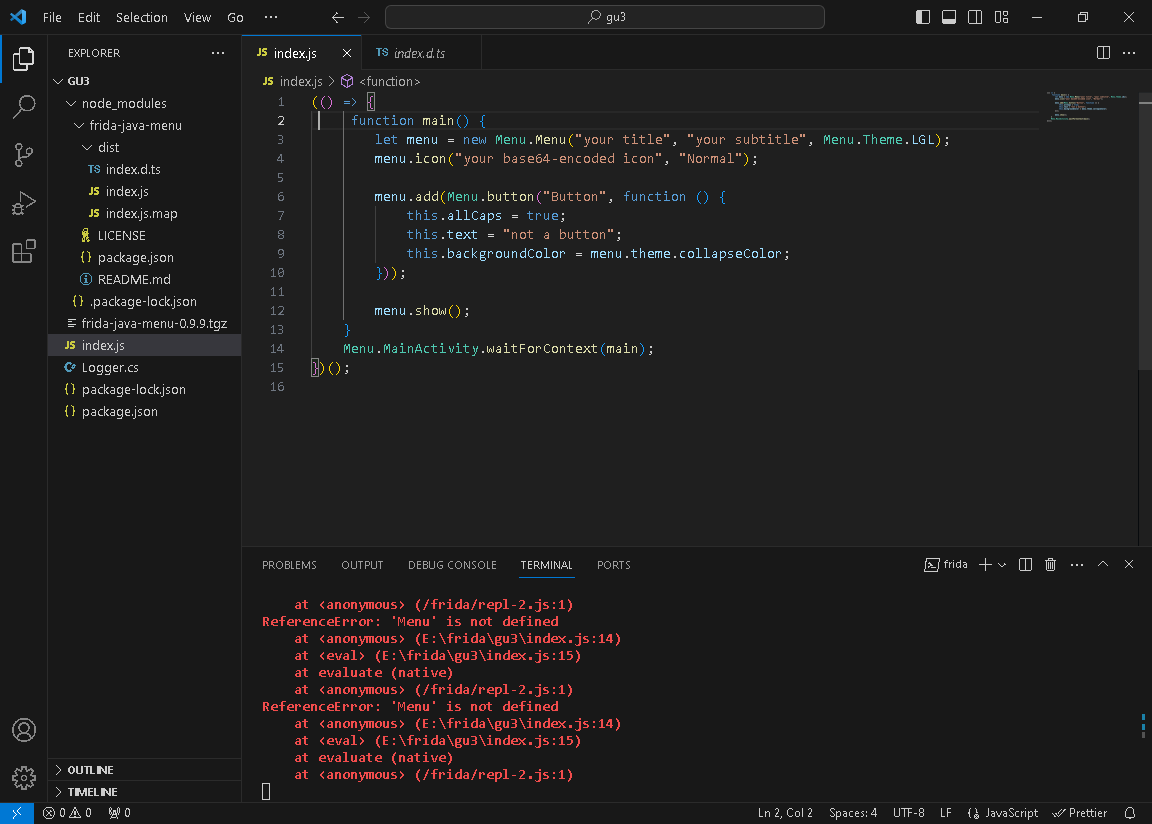Click the code minimap preview
1152x824 pixels.
point(1089,107)
